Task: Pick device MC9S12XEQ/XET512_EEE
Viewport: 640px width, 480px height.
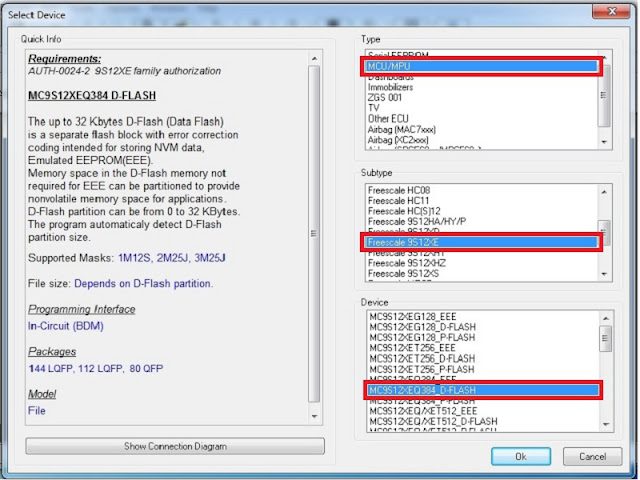Action: [x=423, y=411]
